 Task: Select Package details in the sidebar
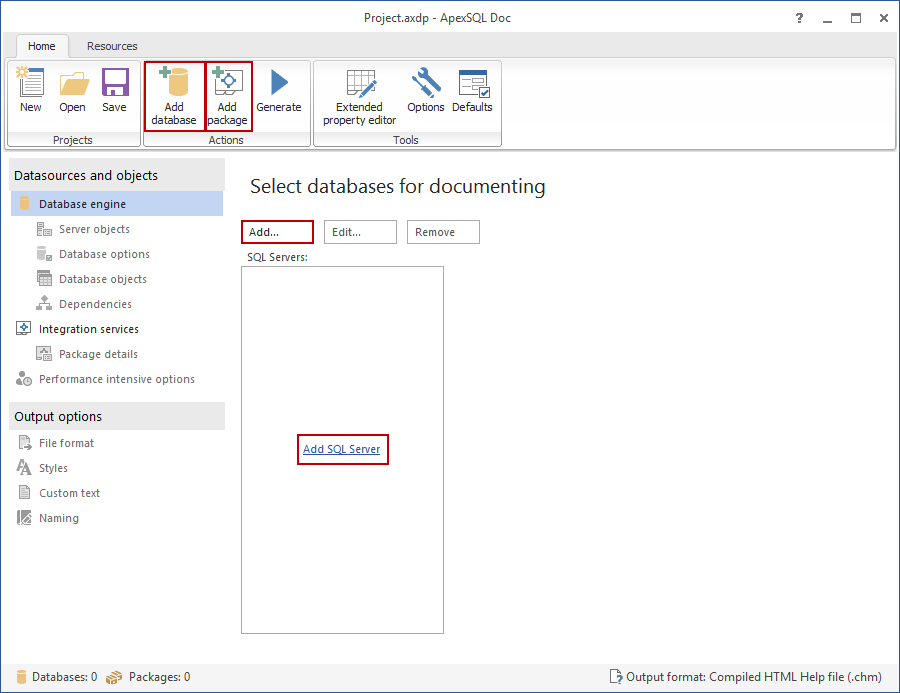coord(98,354)
